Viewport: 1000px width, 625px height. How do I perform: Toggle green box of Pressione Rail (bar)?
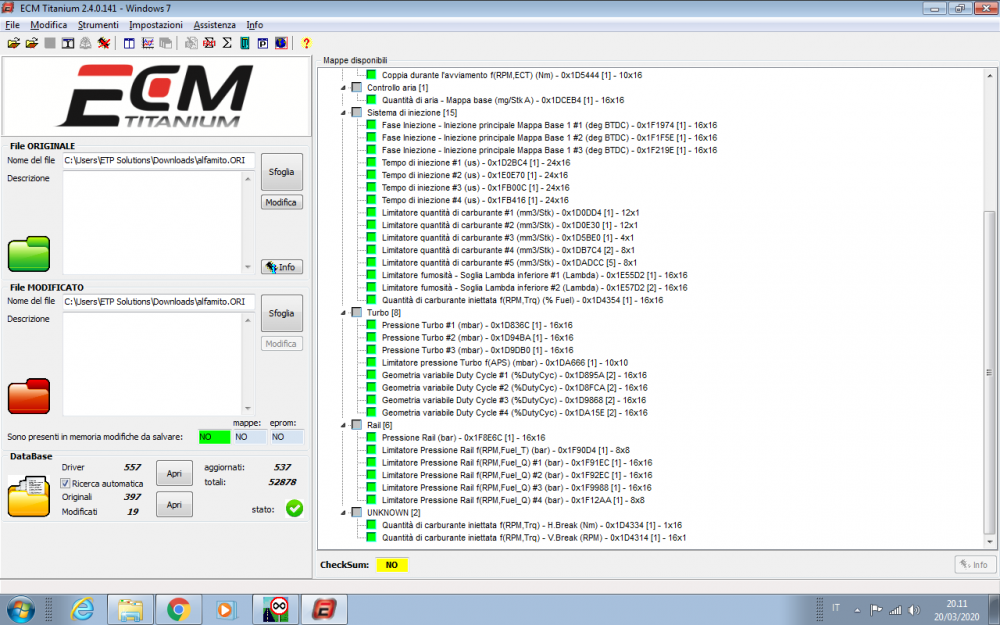coord(372,438)
